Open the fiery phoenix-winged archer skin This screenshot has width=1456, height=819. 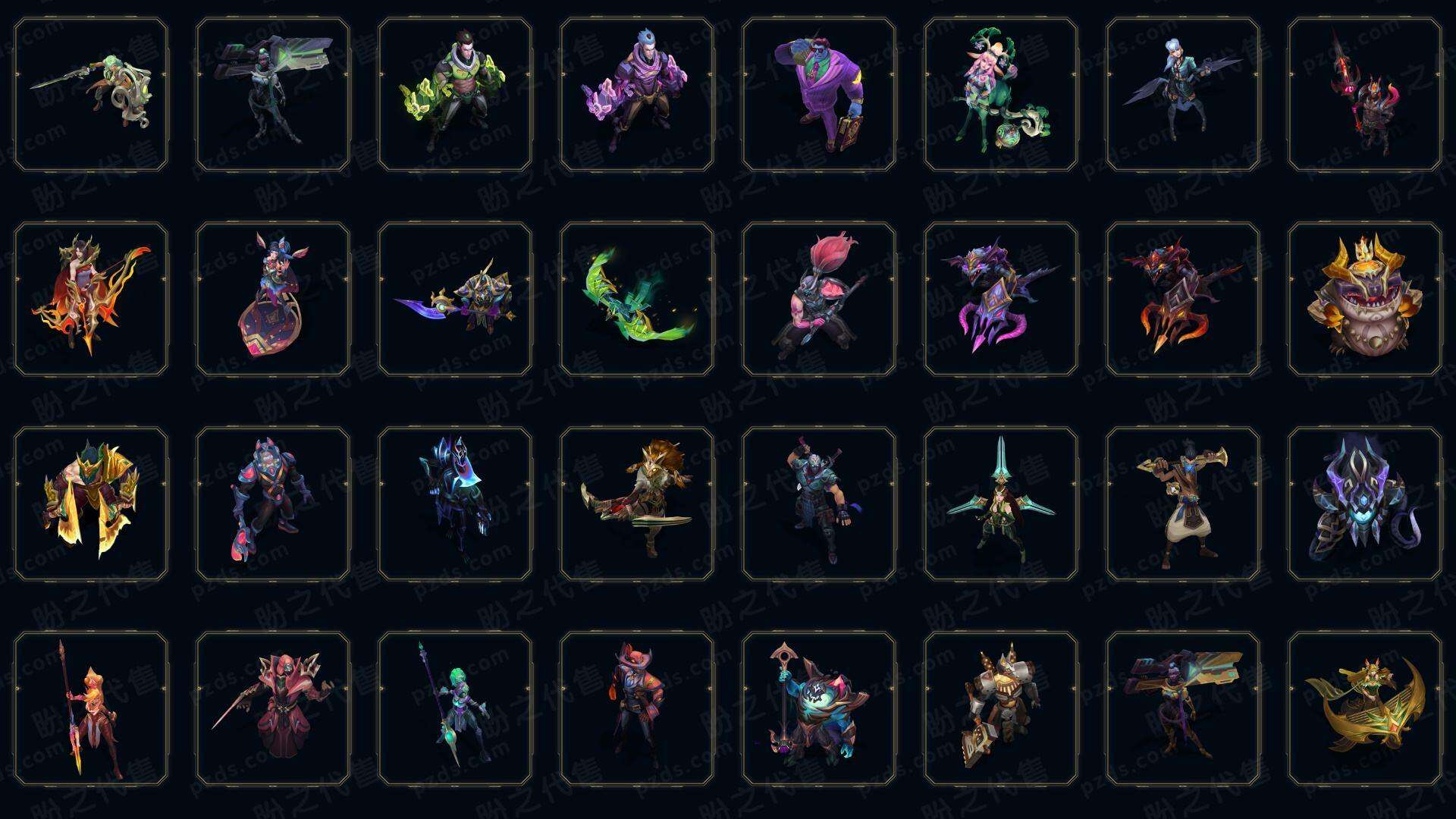pos(91,300)
